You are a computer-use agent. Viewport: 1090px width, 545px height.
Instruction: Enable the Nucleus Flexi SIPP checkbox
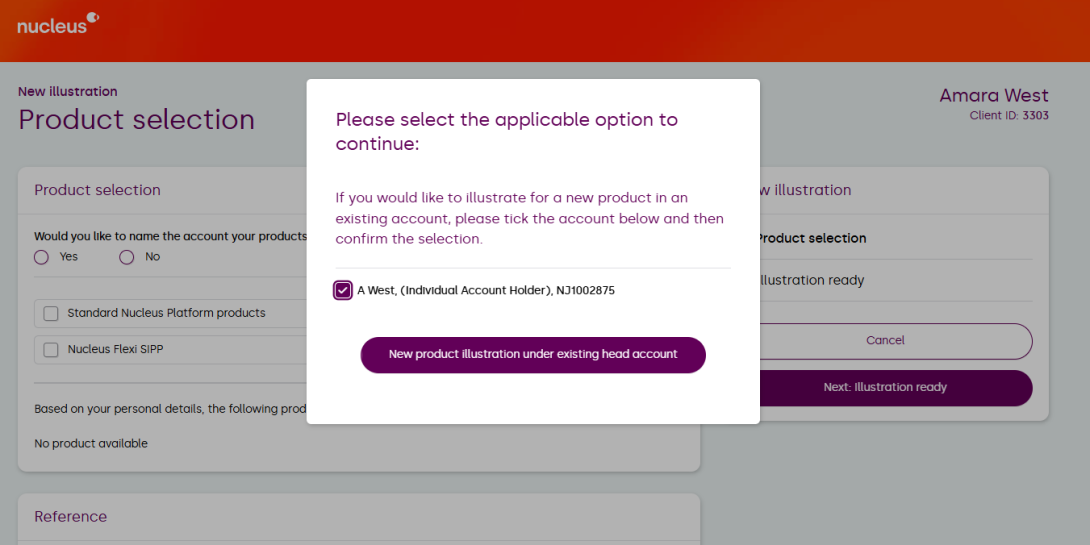[x=51, y=350]
